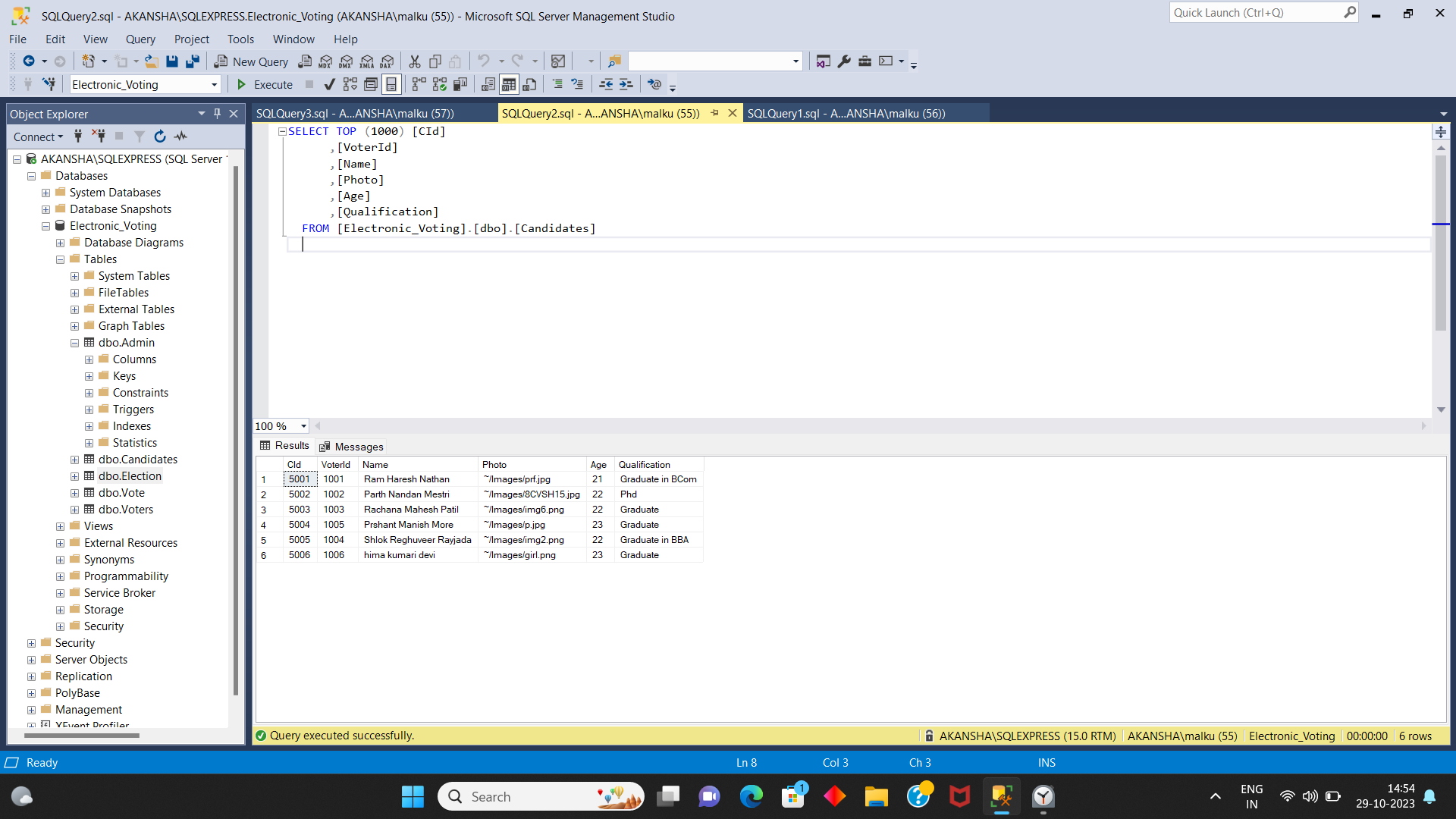Switch to the SQLQuery1.sql tab
Viewport: 1456px width, 819px height.
846,113
